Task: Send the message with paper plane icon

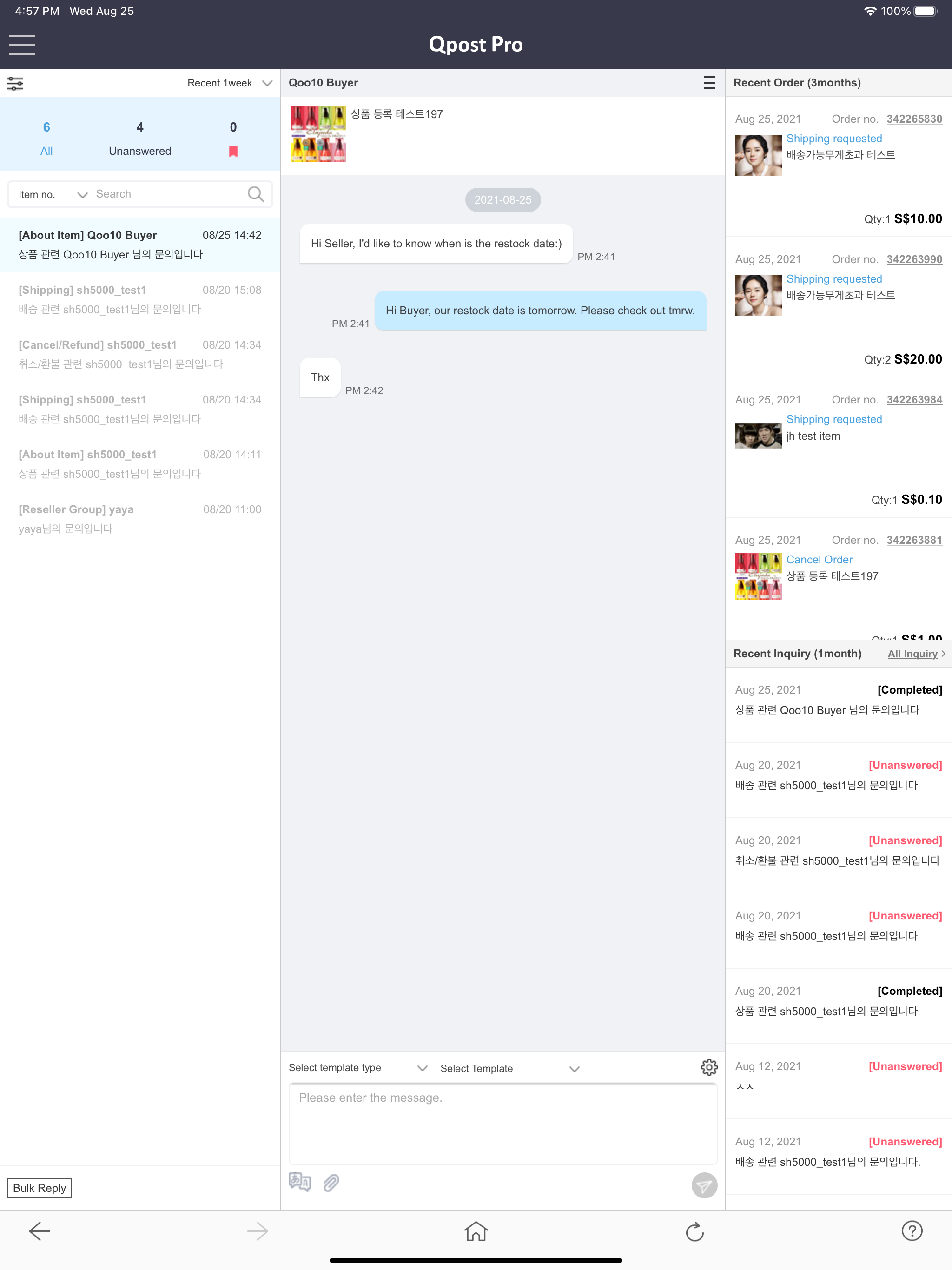Action: [704, 1185]
